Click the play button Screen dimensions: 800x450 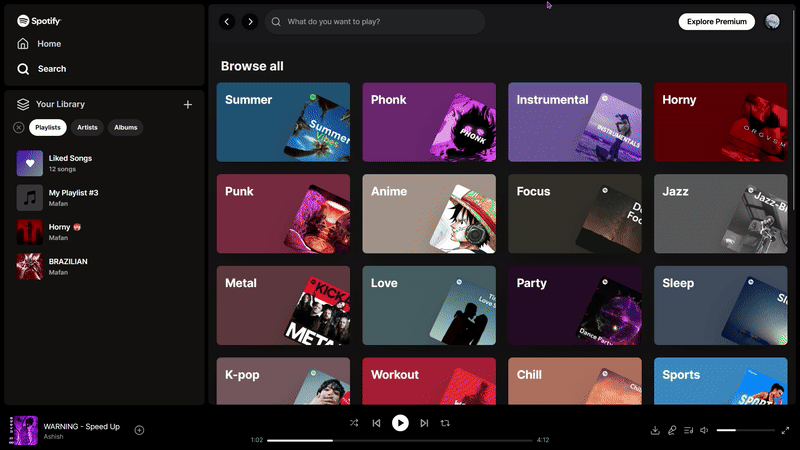tap(400, 423)
